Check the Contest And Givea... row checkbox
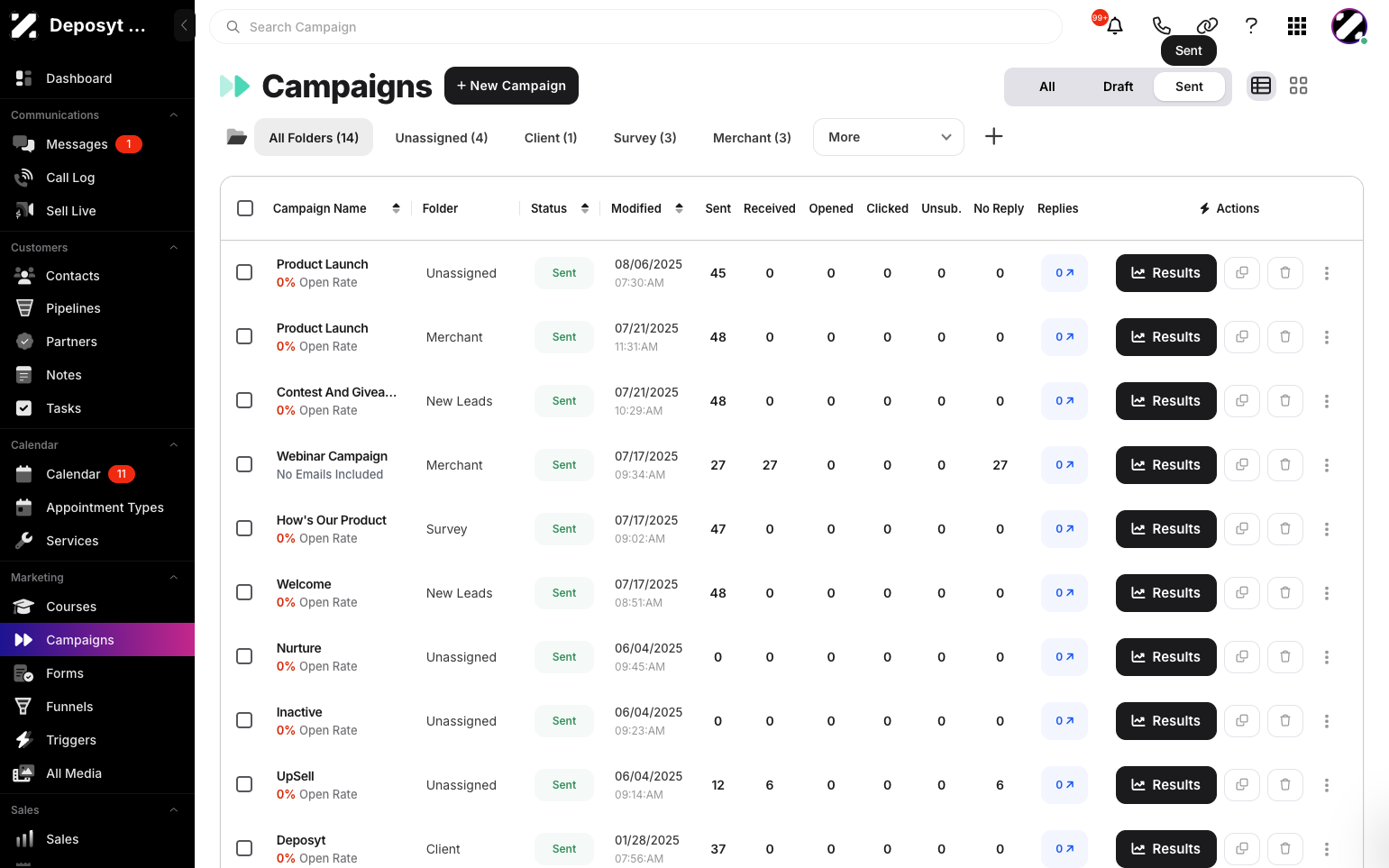This screenshot has height=868, width=1389. tap(244, 400)
